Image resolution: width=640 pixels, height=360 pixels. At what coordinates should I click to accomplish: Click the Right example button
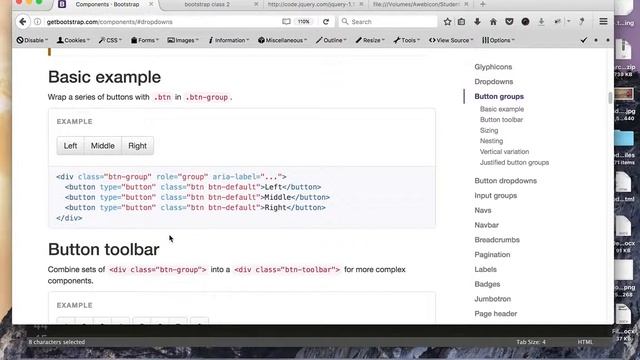137,146
